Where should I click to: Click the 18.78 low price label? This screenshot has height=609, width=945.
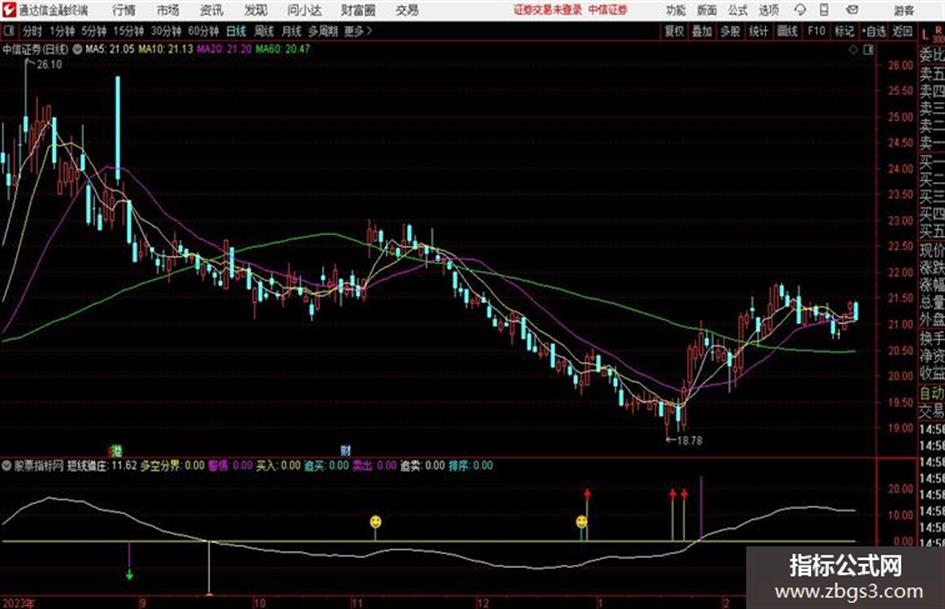click(x=689, y=441)
